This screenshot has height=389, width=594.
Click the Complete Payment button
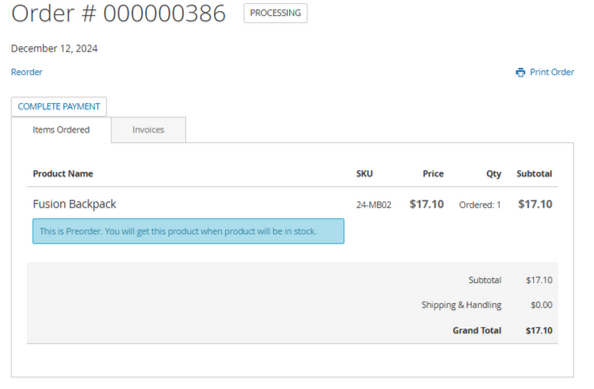[59, 106]
